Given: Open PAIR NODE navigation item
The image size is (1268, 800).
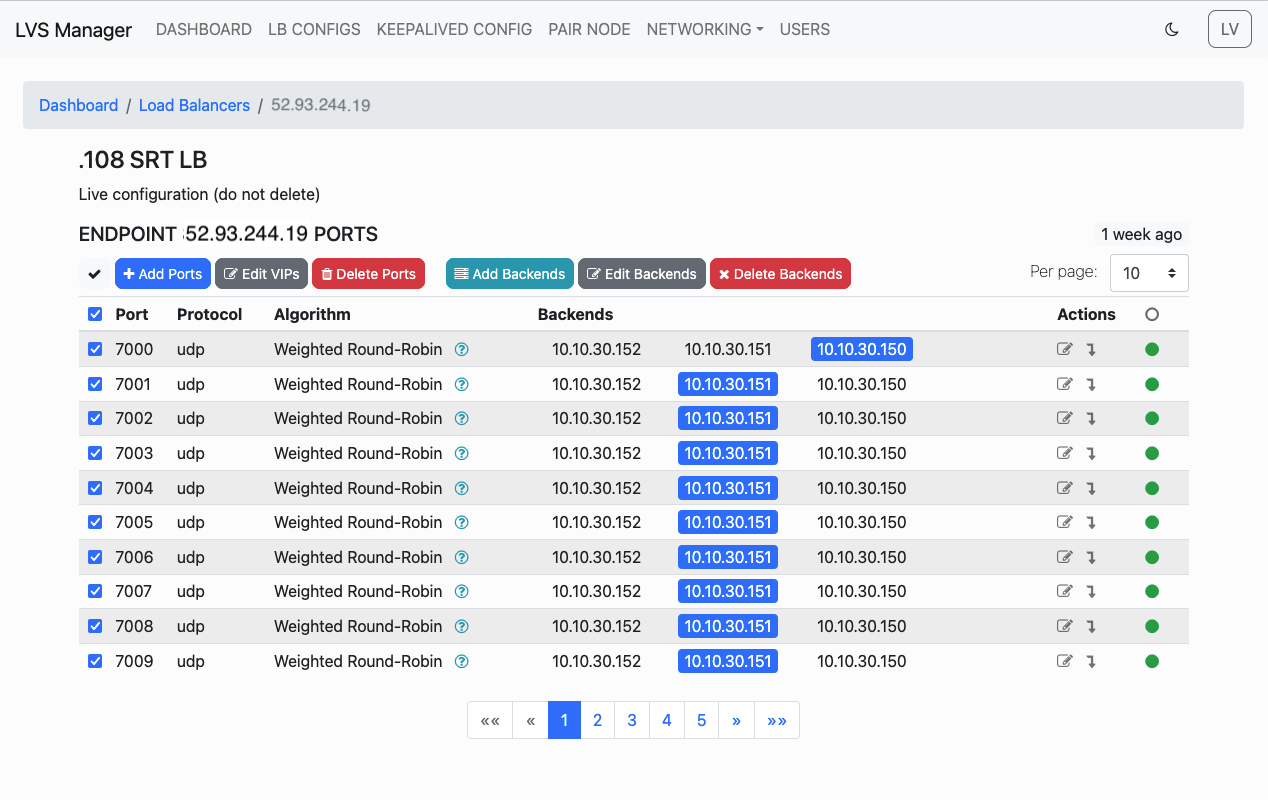Looking at the screenshot, I should click(x=589, y=29).
